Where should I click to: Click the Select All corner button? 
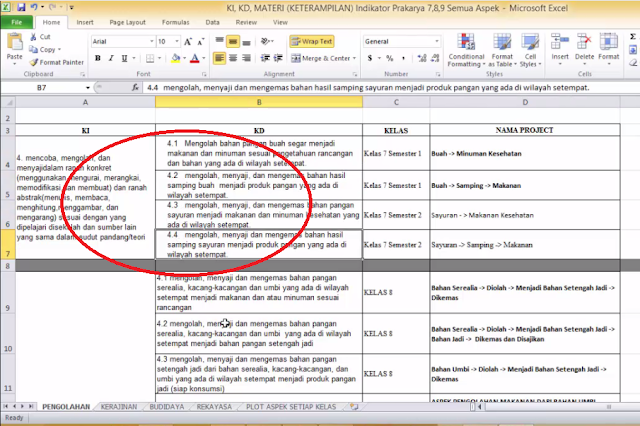(x=8, y=102)
